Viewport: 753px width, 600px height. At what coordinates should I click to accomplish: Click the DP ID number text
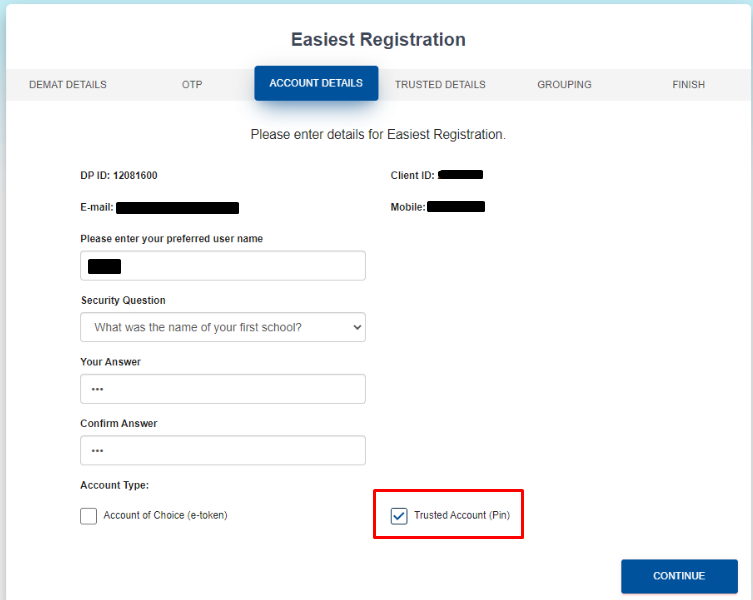coord(136,175)
